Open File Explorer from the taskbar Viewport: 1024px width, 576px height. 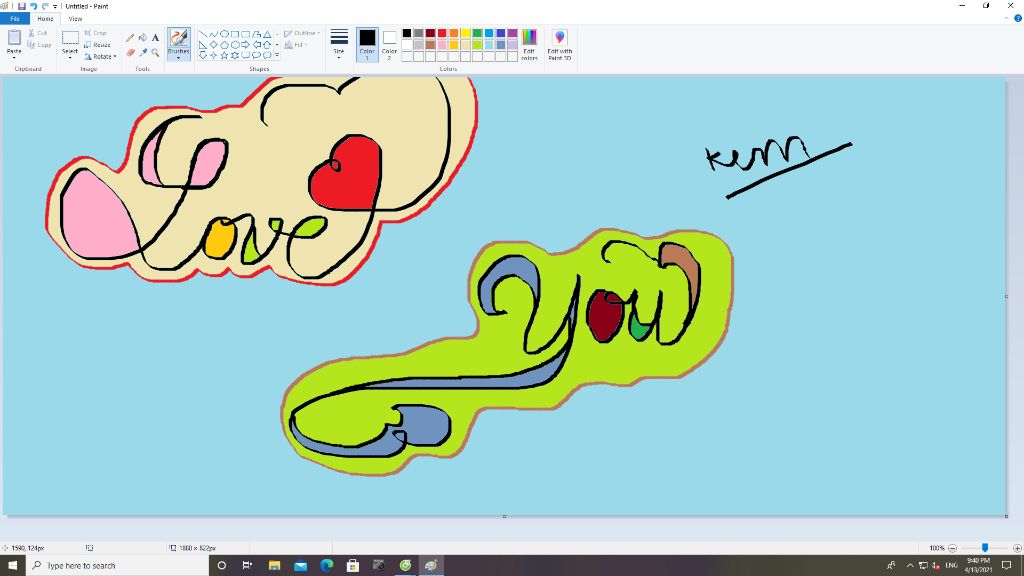click(274, 566)
